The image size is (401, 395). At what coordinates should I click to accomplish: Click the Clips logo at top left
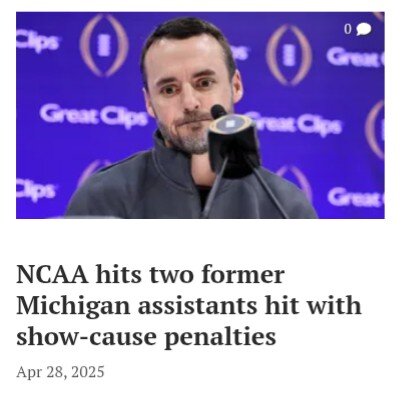[x=37, y=41]
